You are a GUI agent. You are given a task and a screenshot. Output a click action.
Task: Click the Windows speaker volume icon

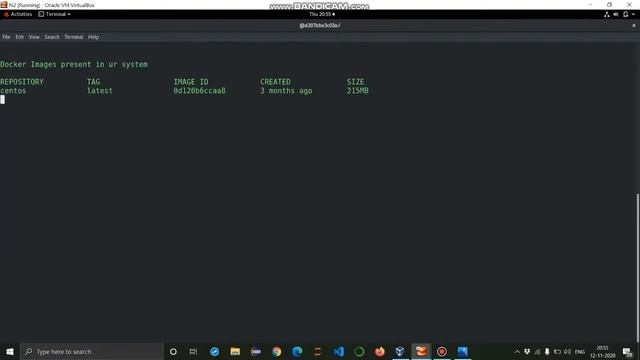pyautogui.click(x=567, y=351)
